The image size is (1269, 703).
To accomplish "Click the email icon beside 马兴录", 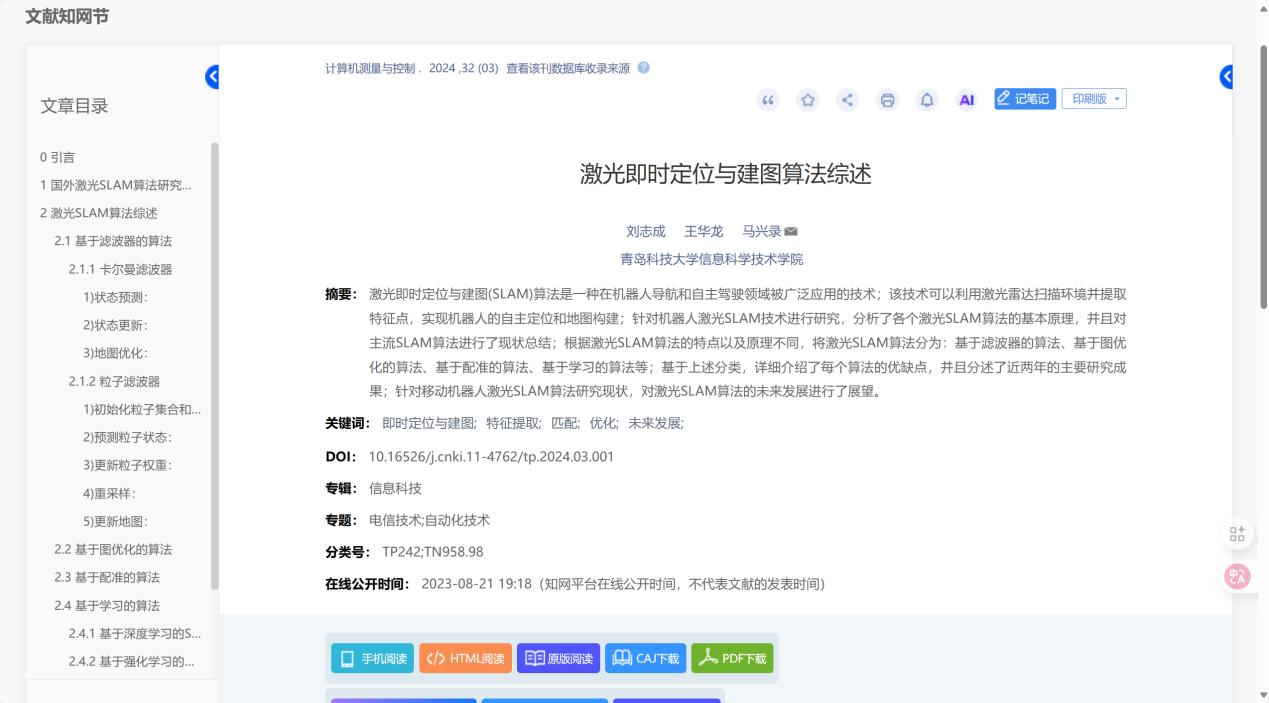I will coord(791,232).
